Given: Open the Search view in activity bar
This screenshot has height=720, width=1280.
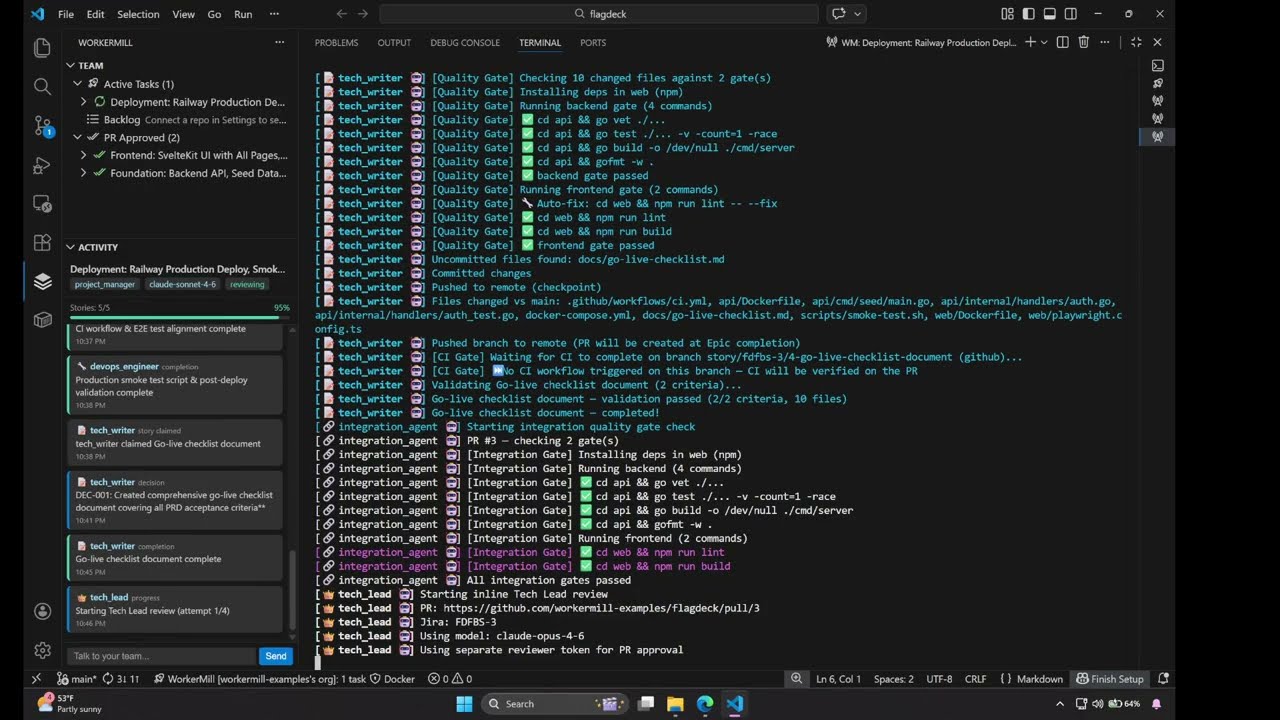Looking at the screenshot, I should coord(42,87).
